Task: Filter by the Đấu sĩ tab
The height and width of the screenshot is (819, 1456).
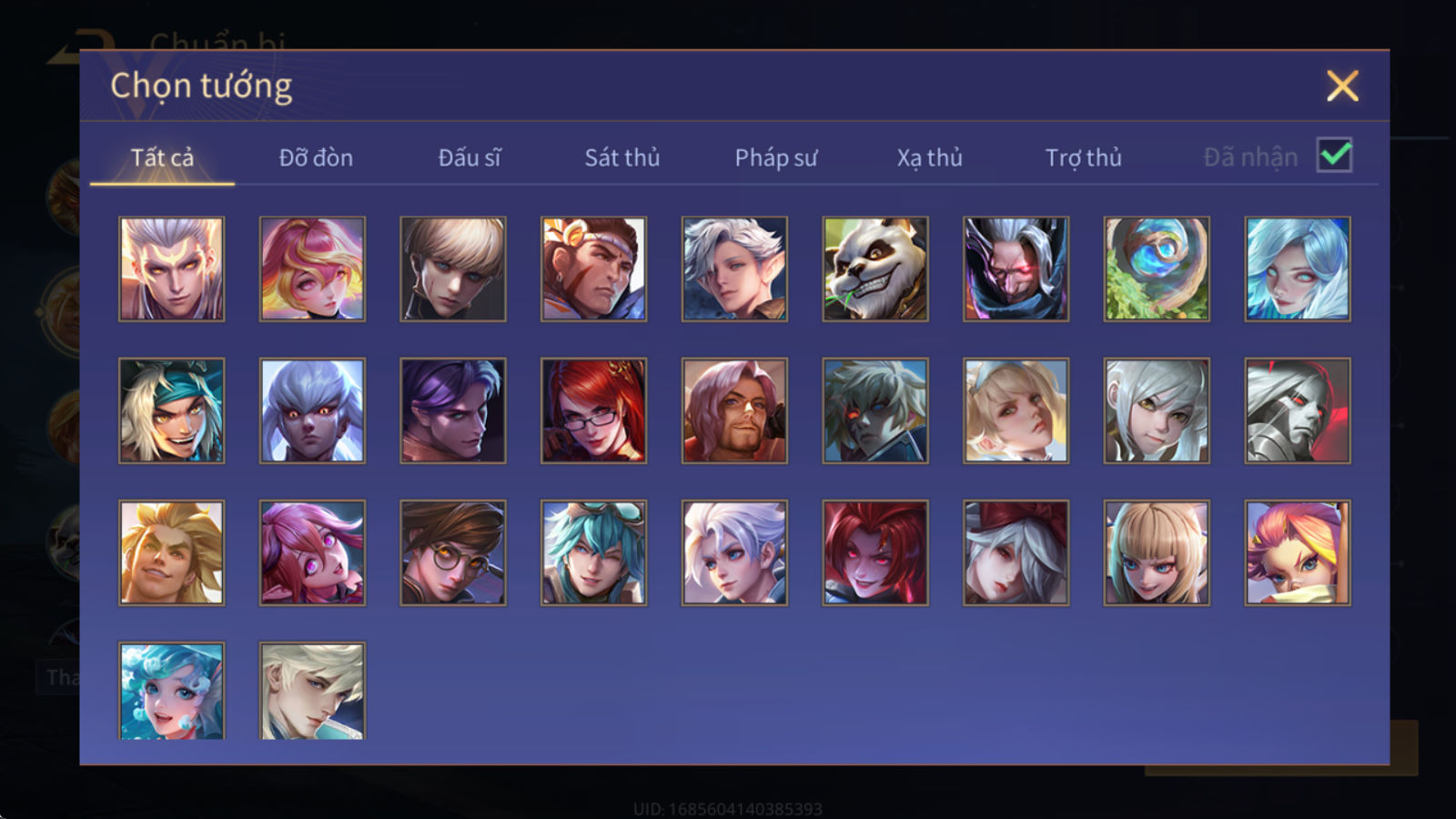Action: point(470,157)
